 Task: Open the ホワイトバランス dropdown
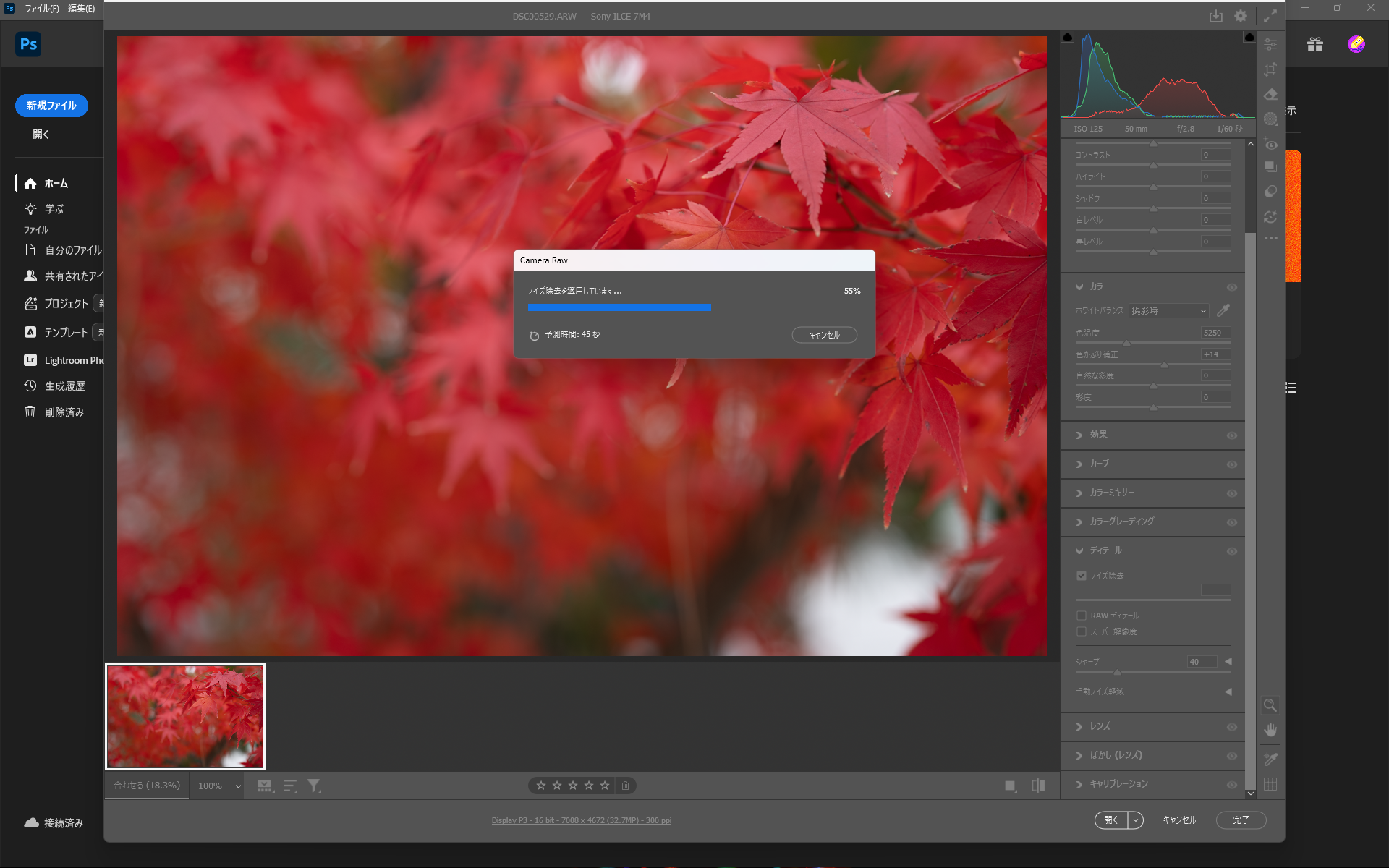1169,310
